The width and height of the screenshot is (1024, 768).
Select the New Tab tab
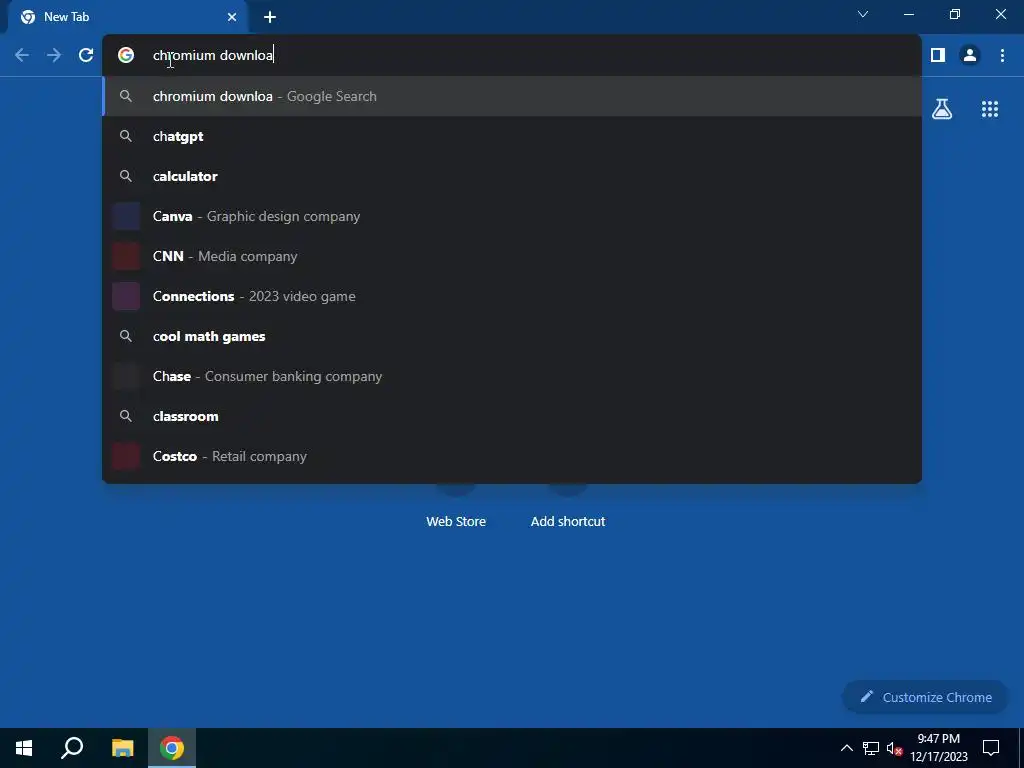point(128,17)
